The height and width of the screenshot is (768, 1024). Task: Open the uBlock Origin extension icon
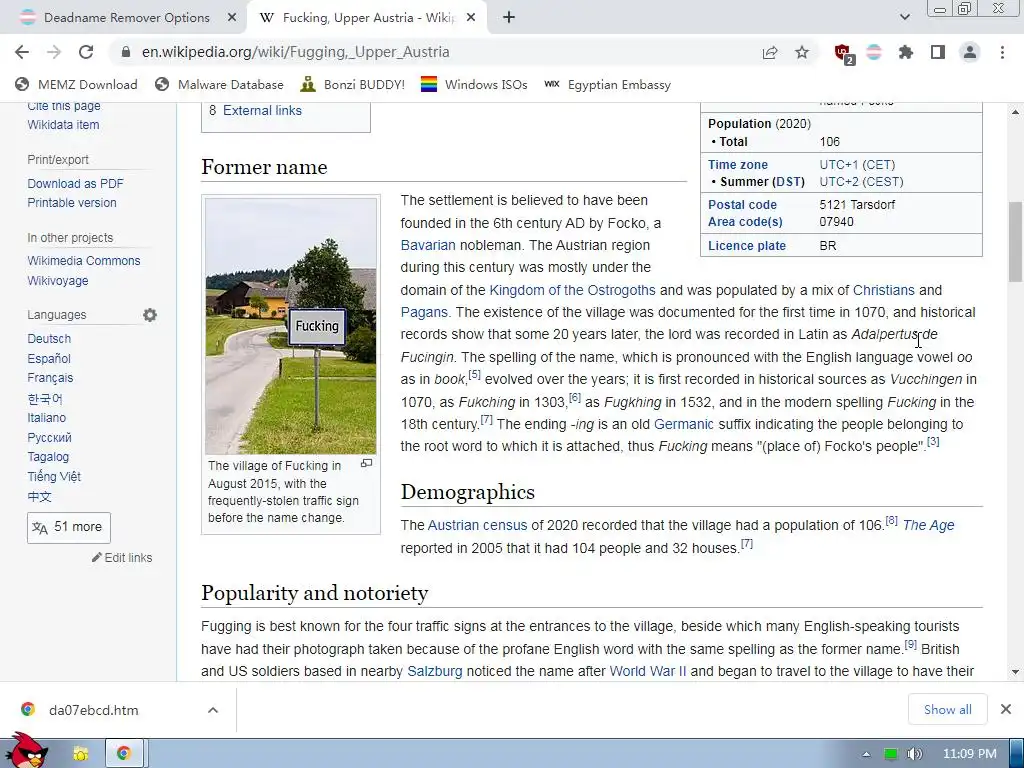[x=844, y=53]
